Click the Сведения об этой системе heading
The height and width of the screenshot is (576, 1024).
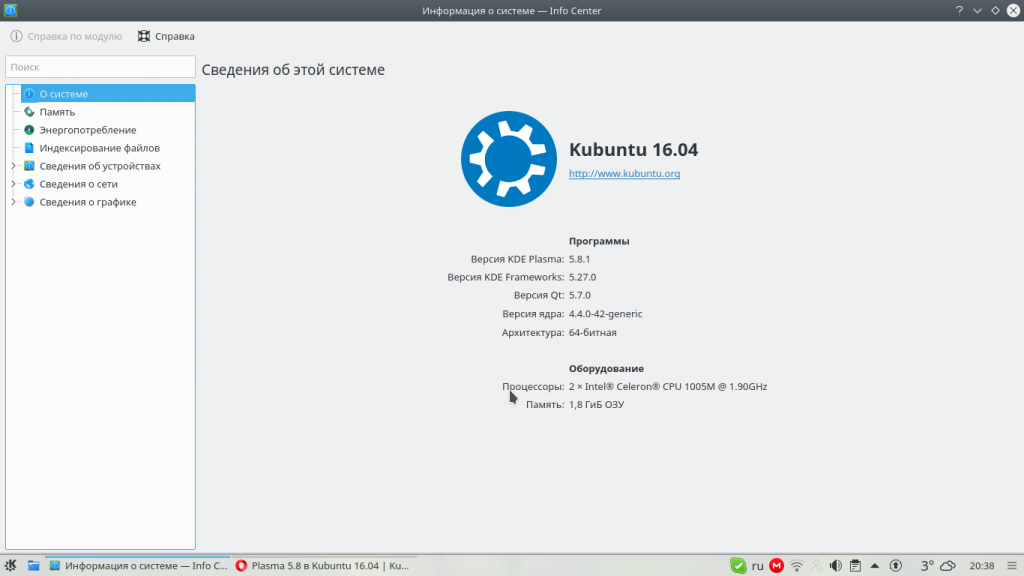click(x=293, y=70)
